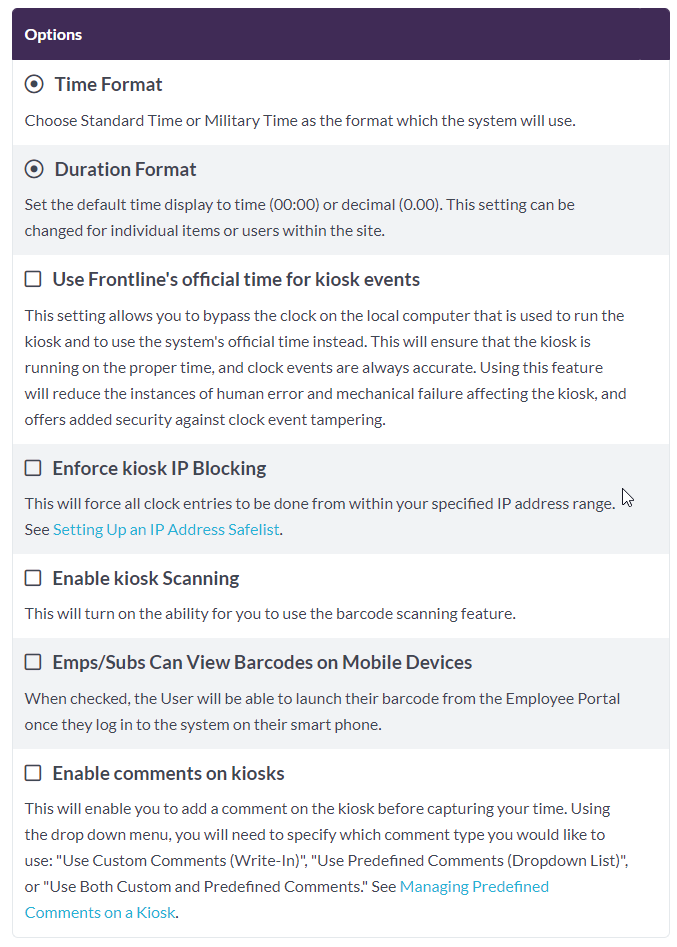Click the Standard Time or Military Time description
The image size is (677, 947).
(x=300, y=121)
